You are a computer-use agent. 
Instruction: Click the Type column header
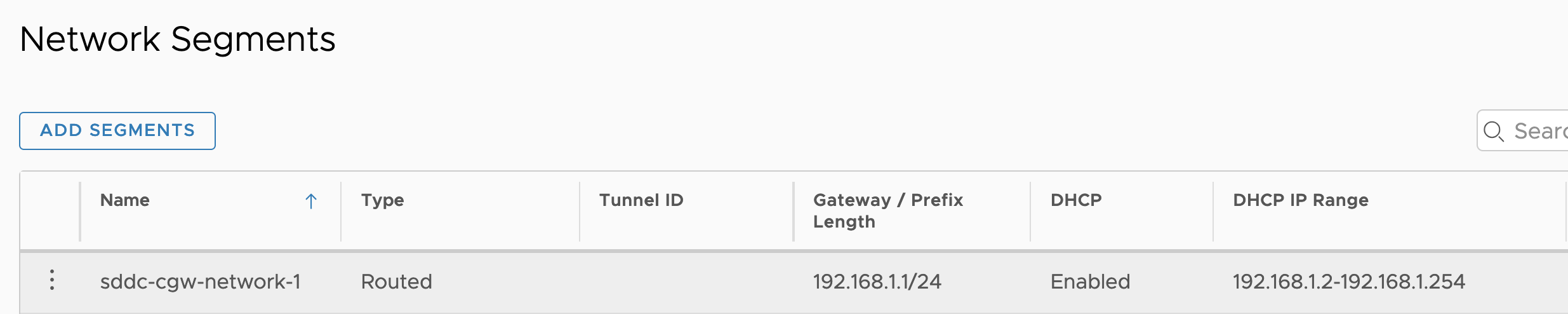pos(382,200)
